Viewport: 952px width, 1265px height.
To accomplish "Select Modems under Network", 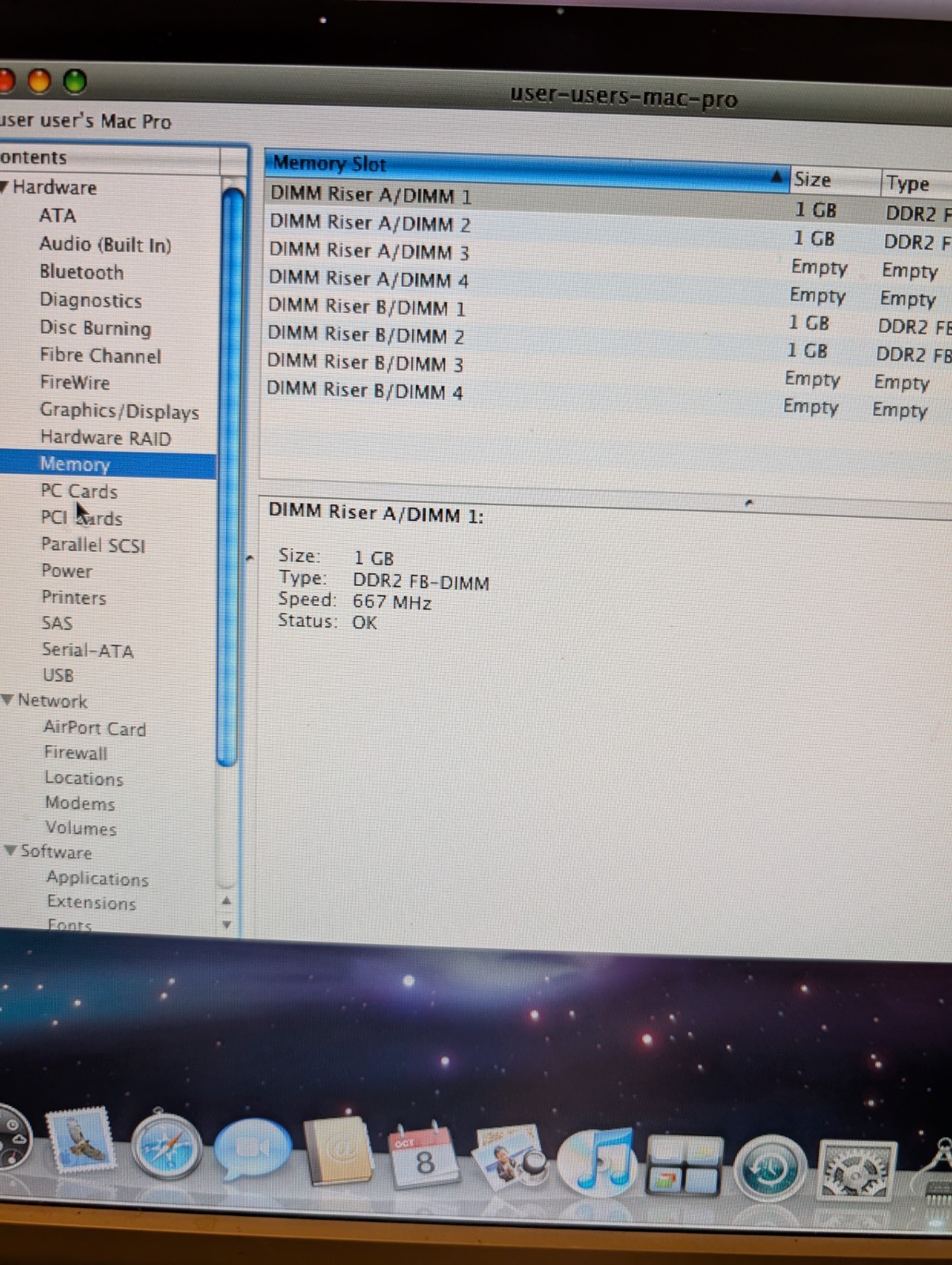I will tap(80, 803).
